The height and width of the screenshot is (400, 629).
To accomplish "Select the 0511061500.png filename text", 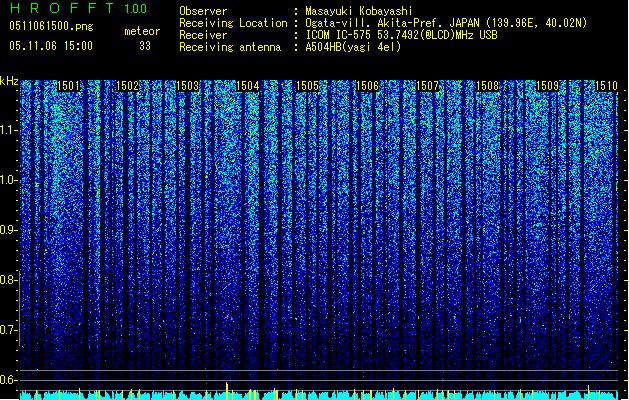I will (51, 27).
